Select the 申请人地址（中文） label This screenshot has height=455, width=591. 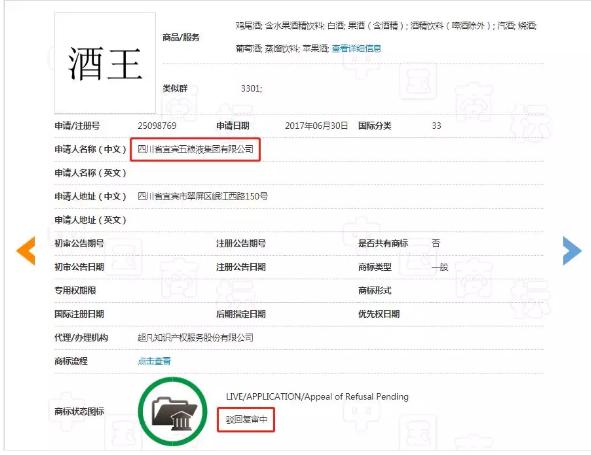pos(90,196)
